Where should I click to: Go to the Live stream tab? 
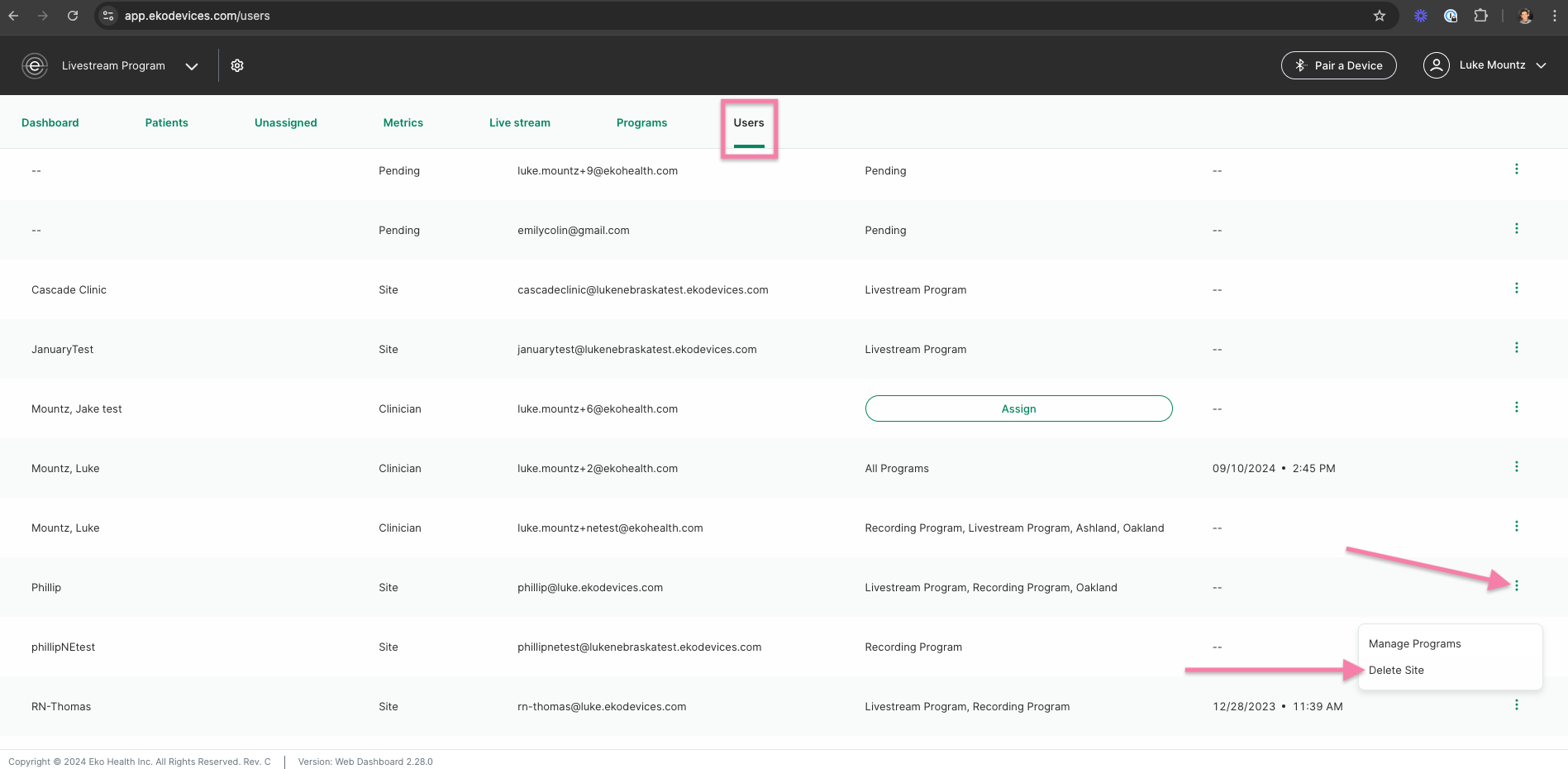pos(520,122)
